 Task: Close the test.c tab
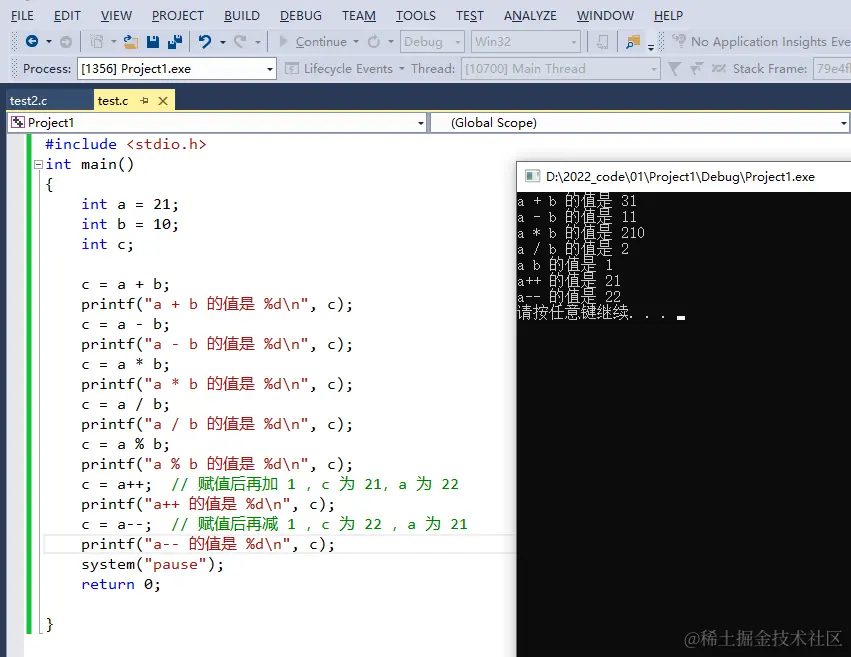(163, 101)
